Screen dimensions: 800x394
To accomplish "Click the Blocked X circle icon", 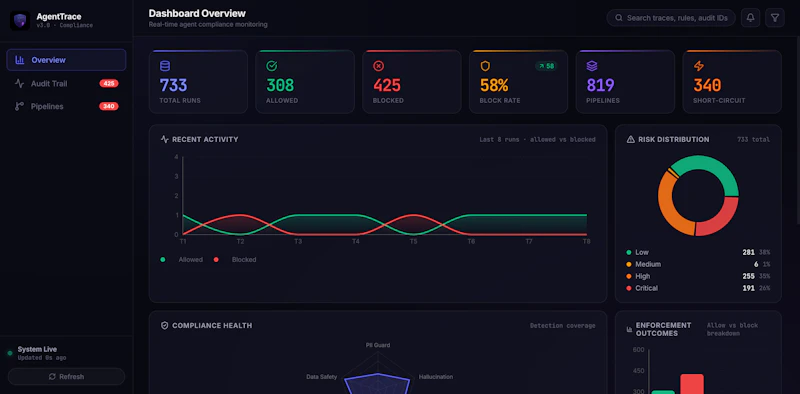I will (379, 66).
